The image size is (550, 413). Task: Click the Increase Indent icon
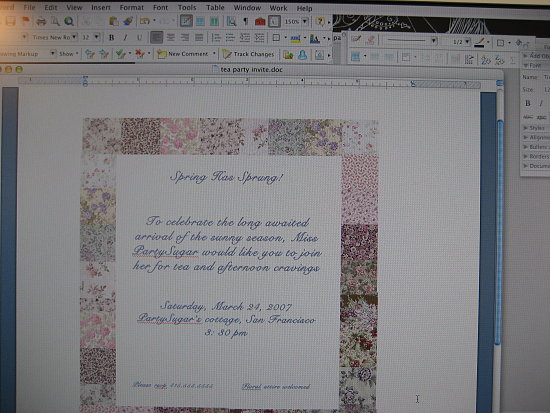[x=259, y=37]
